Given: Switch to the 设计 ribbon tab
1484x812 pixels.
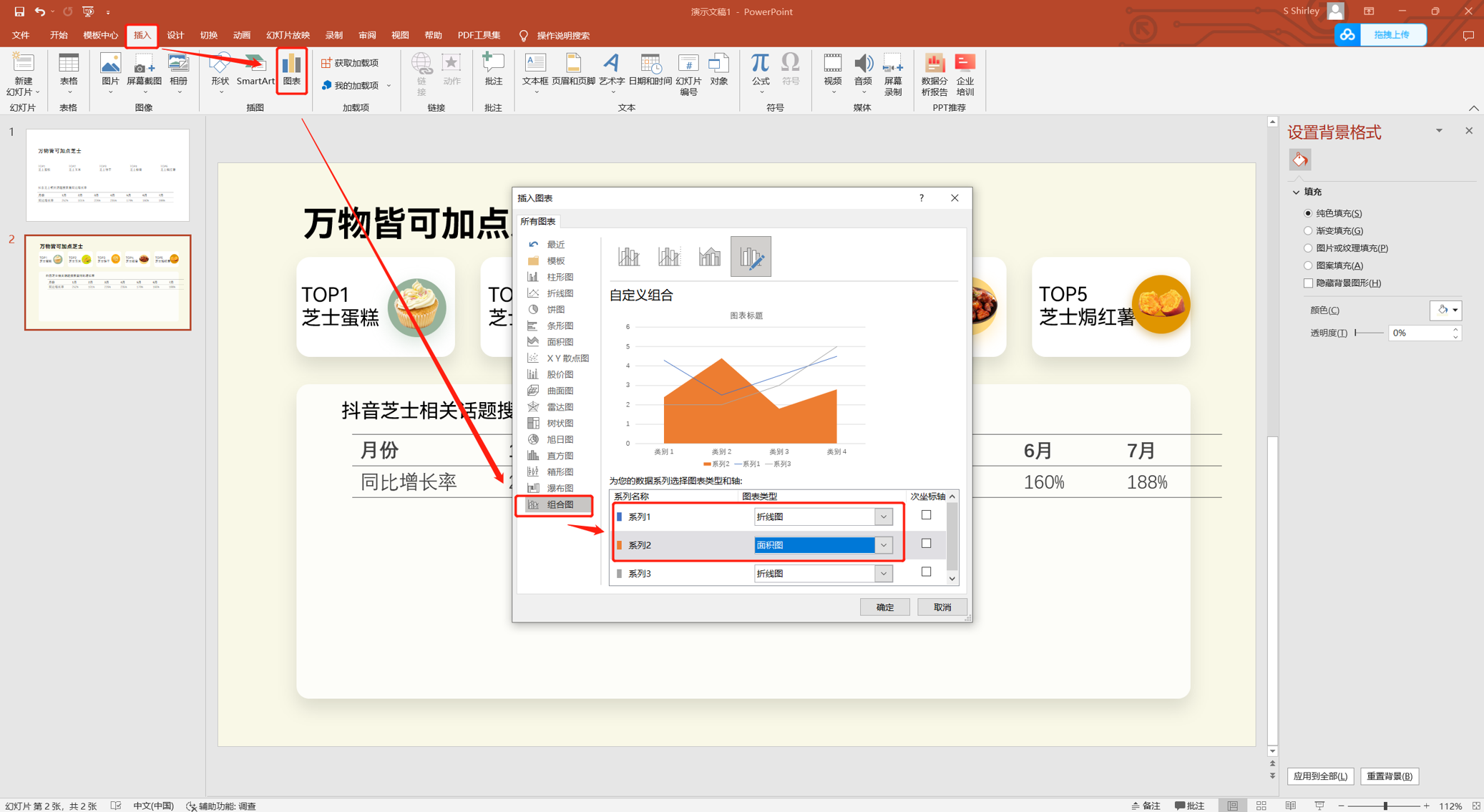Looking at the screenshot, I should coord(175,35).
